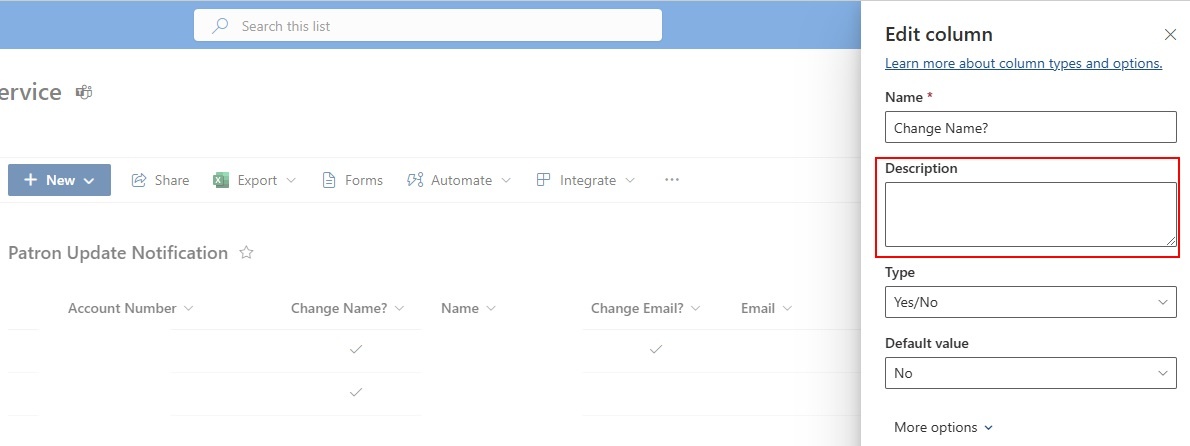Click the Teams icon beside the site title
This screenshot has height=446, width=1190.
(83, 93)
